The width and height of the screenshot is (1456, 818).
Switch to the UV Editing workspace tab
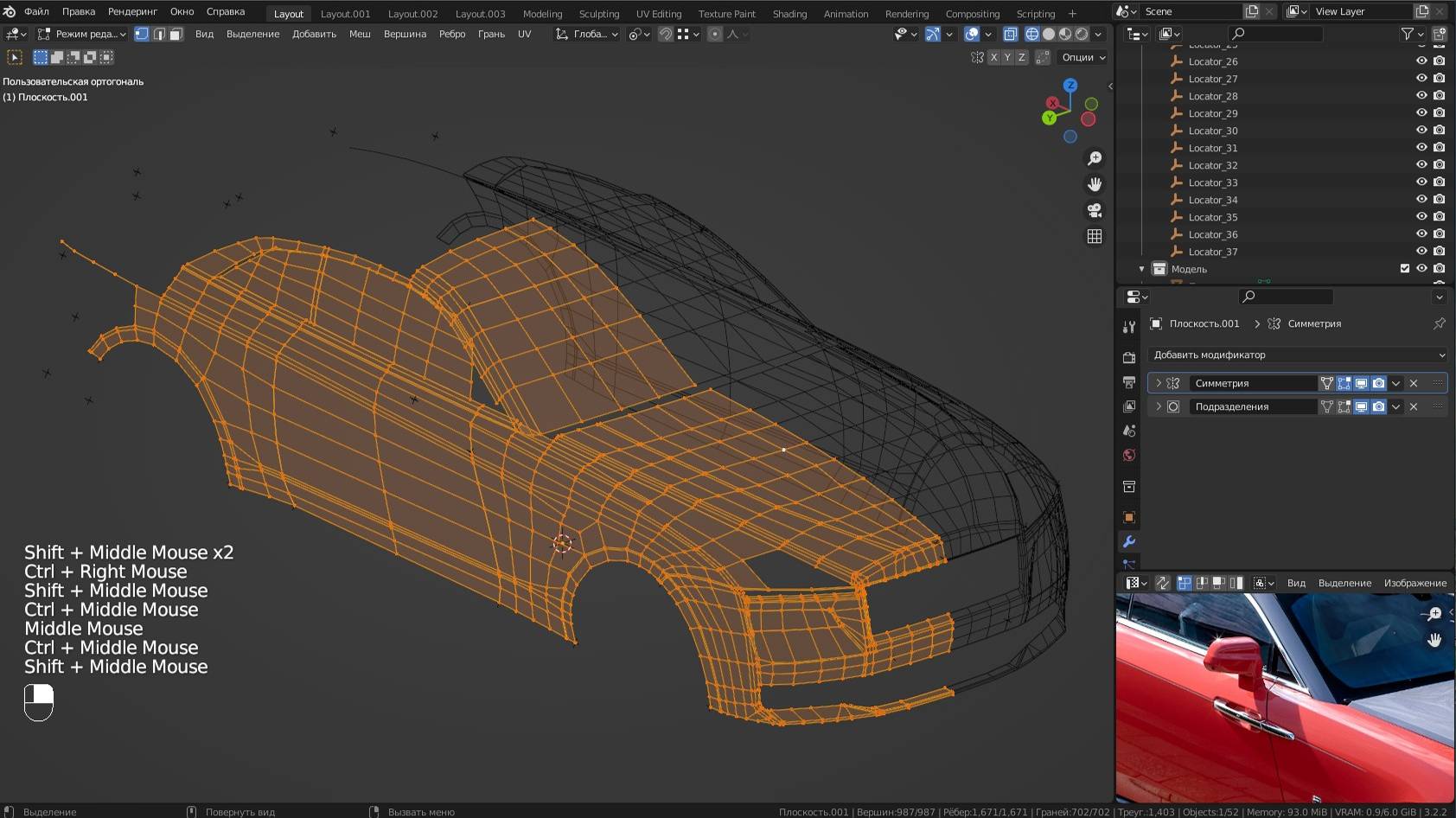(x=659, y=14)
